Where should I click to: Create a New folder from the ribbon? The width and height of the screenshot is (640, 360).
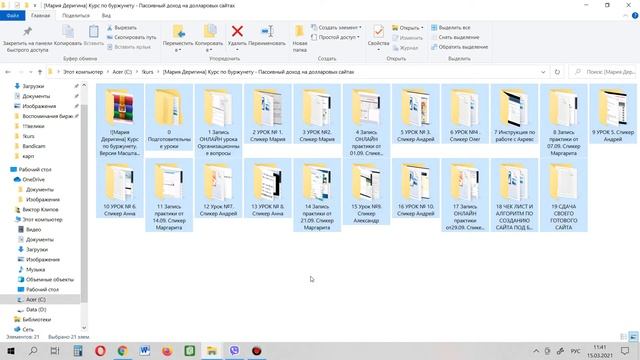300,39
